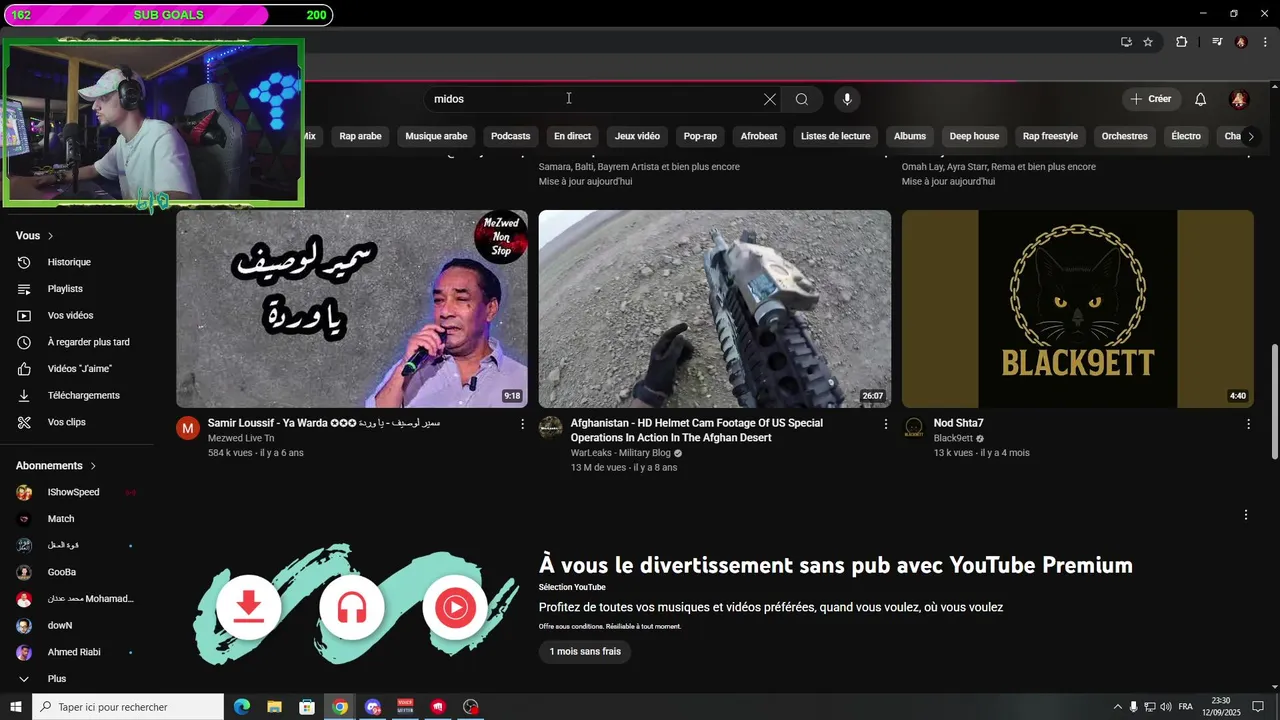Play the BLACK9ETT cat logo thumbnail
Image resolution: width=1280 pixels, height=720 pixels.
pos(1078,309)
